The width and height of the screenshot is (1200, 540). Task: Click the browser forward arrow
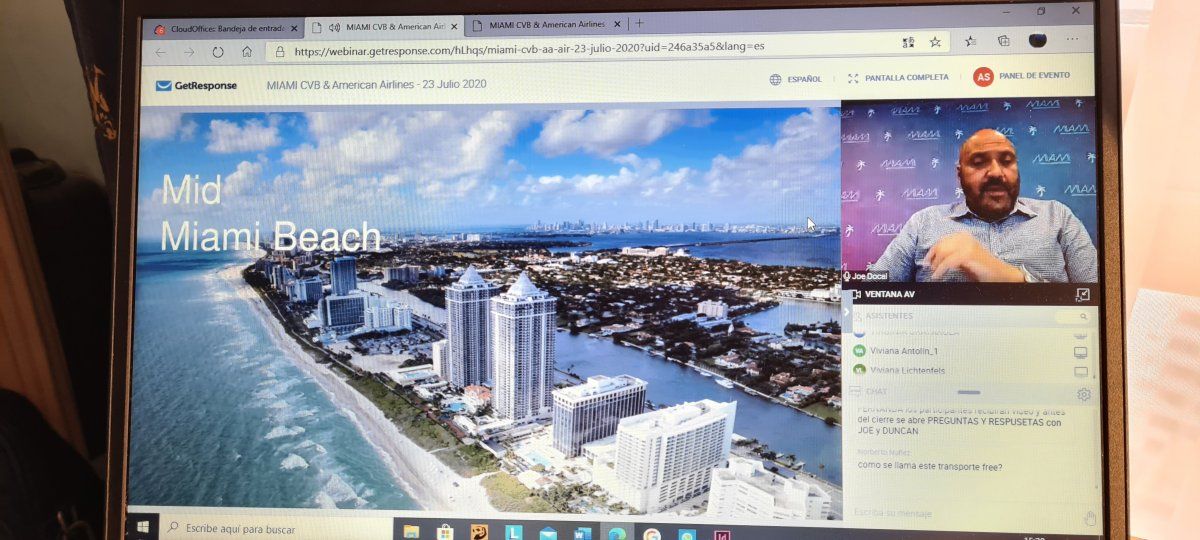pyautogui.click(x=189, y=52)
